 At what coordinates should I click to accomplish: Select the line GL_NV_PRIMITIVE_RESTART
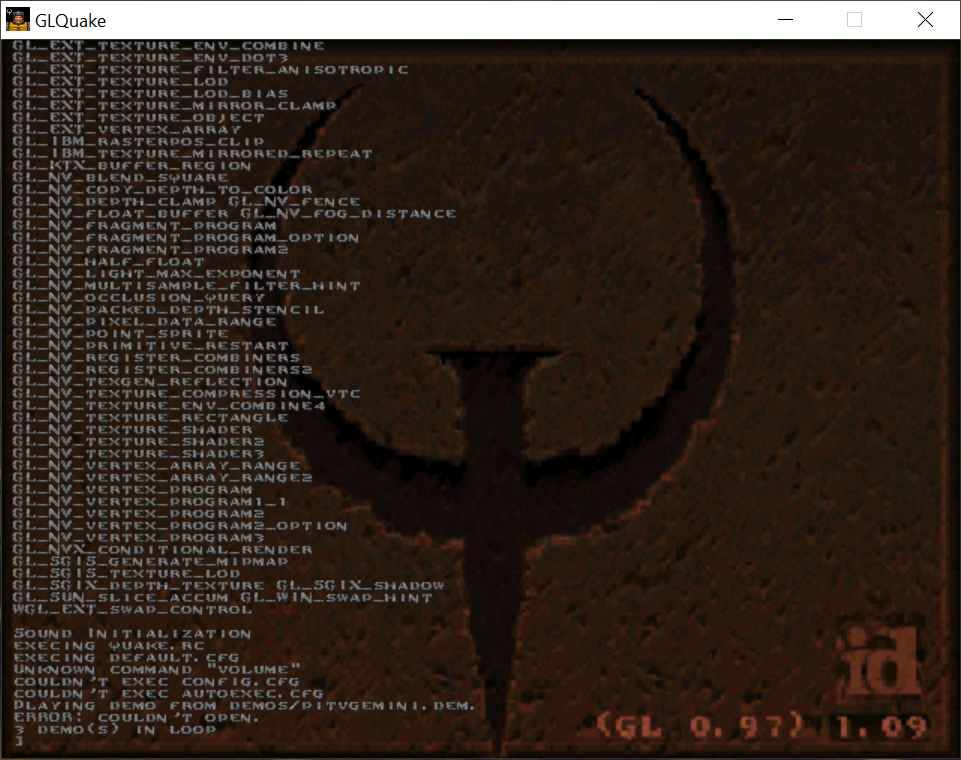[150, 346]
